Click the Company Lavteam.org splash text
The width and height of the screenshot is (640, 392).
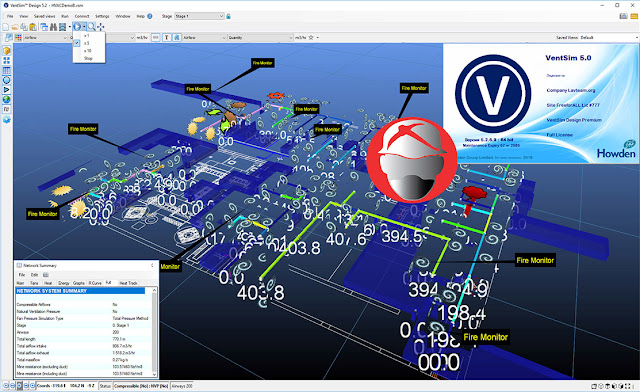point(571,90)
